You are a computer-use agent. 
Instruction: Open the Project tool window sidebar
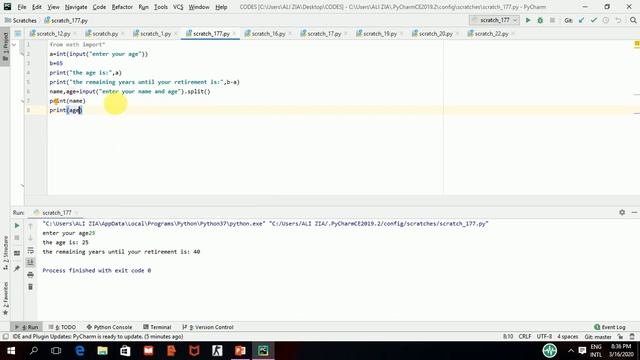(5, 47)
